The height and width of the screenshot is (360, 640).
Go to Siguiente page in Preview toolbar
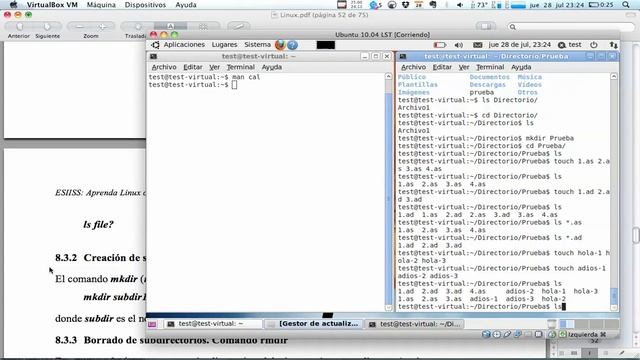click(x=47, y=27)
